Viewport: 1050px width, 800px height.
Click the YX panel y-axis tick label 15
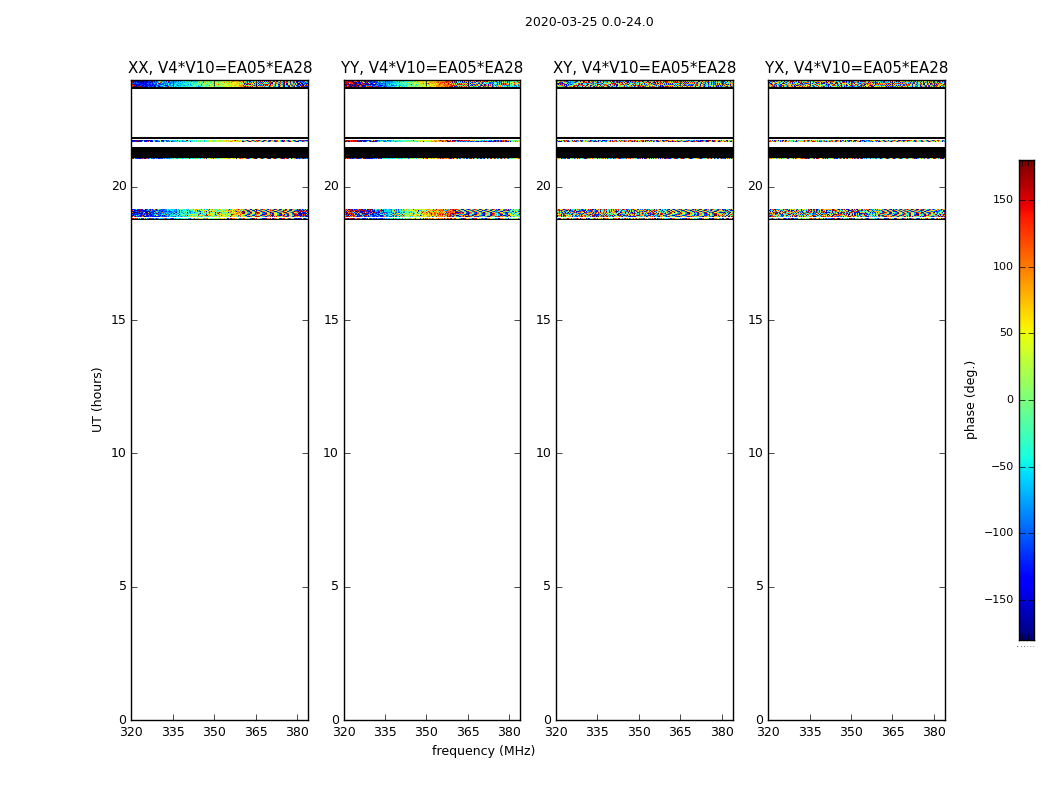[755, 320]
